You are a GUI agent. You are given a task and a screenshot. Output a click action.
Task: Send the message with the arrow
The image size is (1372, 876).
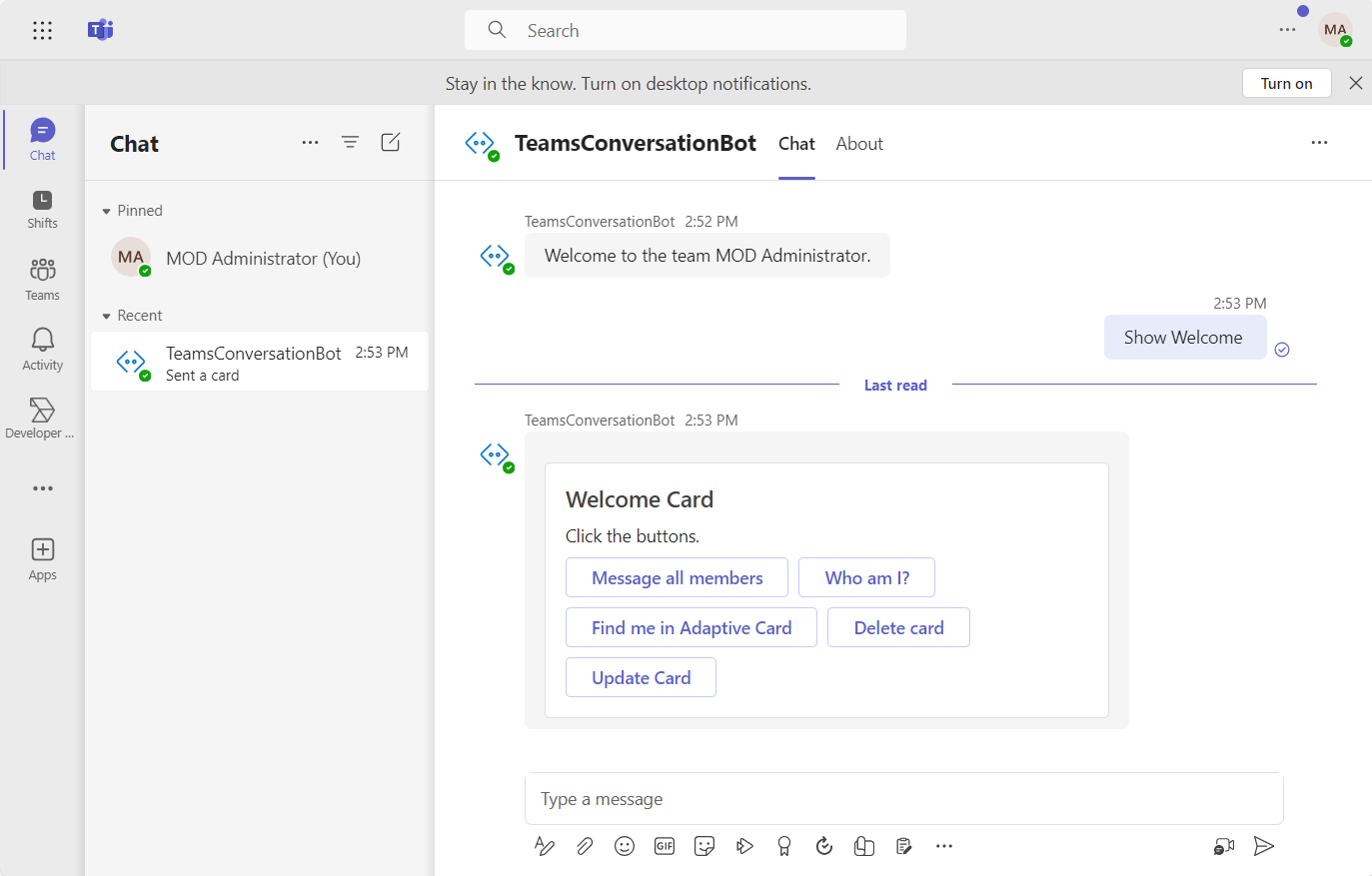[x=1264, y=846]
